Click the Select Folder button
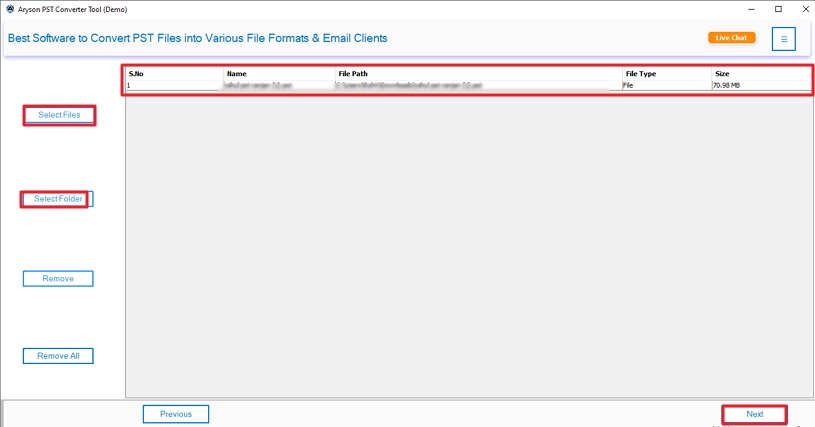The height and width of the screenshot is (427, 815). (x=58, y=199)
